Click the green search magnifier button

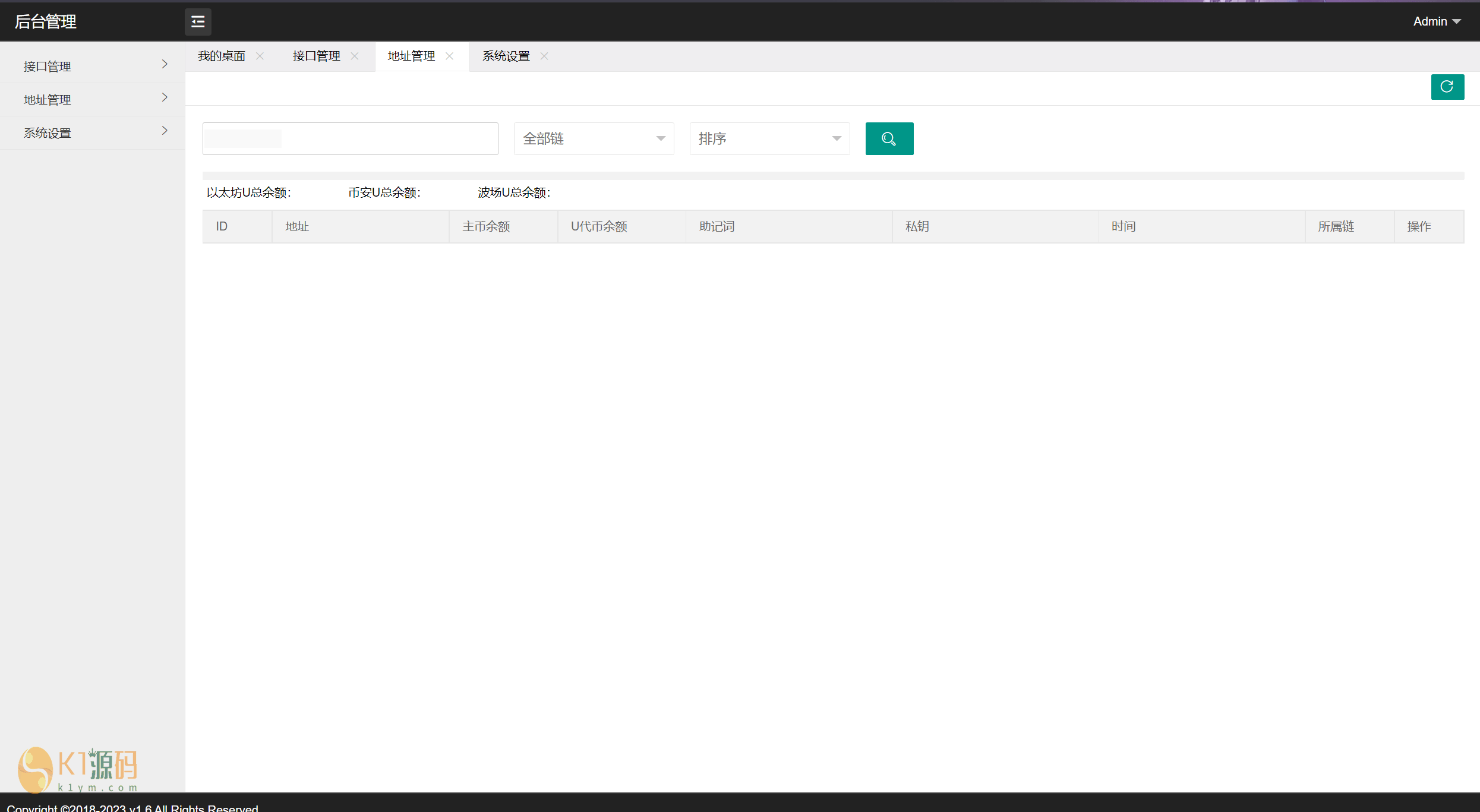[x=889, y=138]
